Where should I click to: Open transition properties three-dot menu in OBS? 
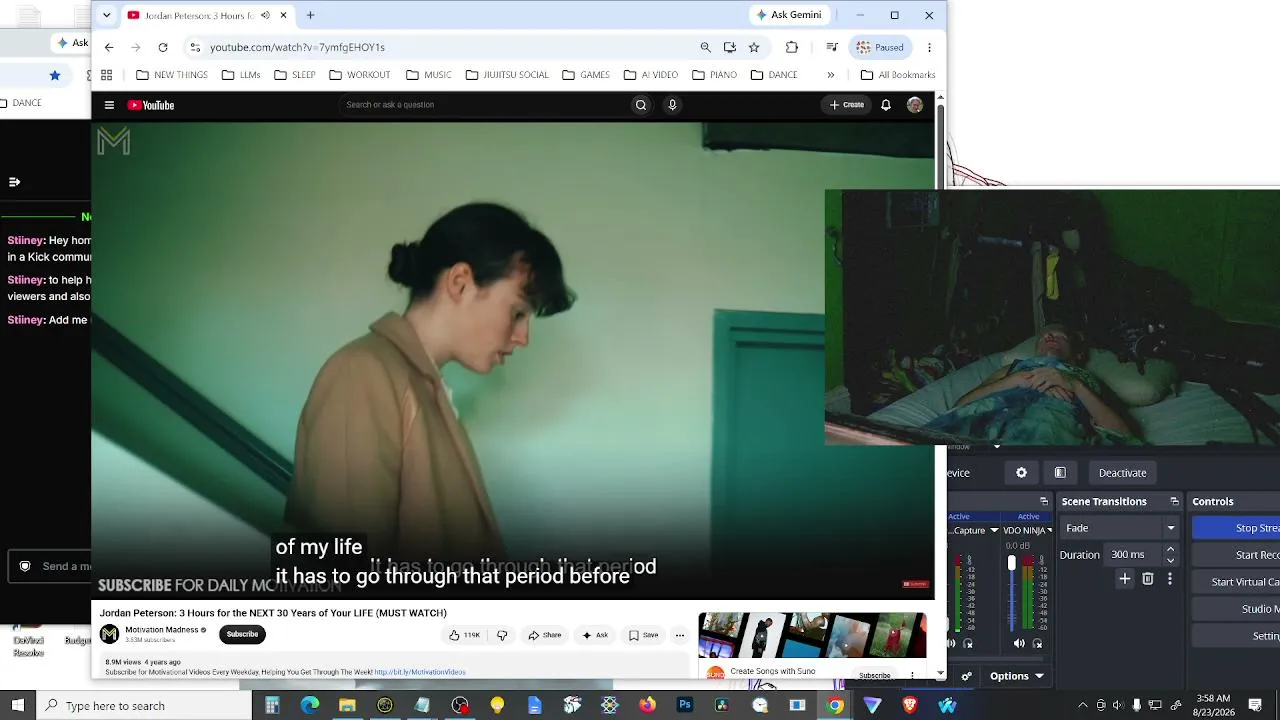1170,579
